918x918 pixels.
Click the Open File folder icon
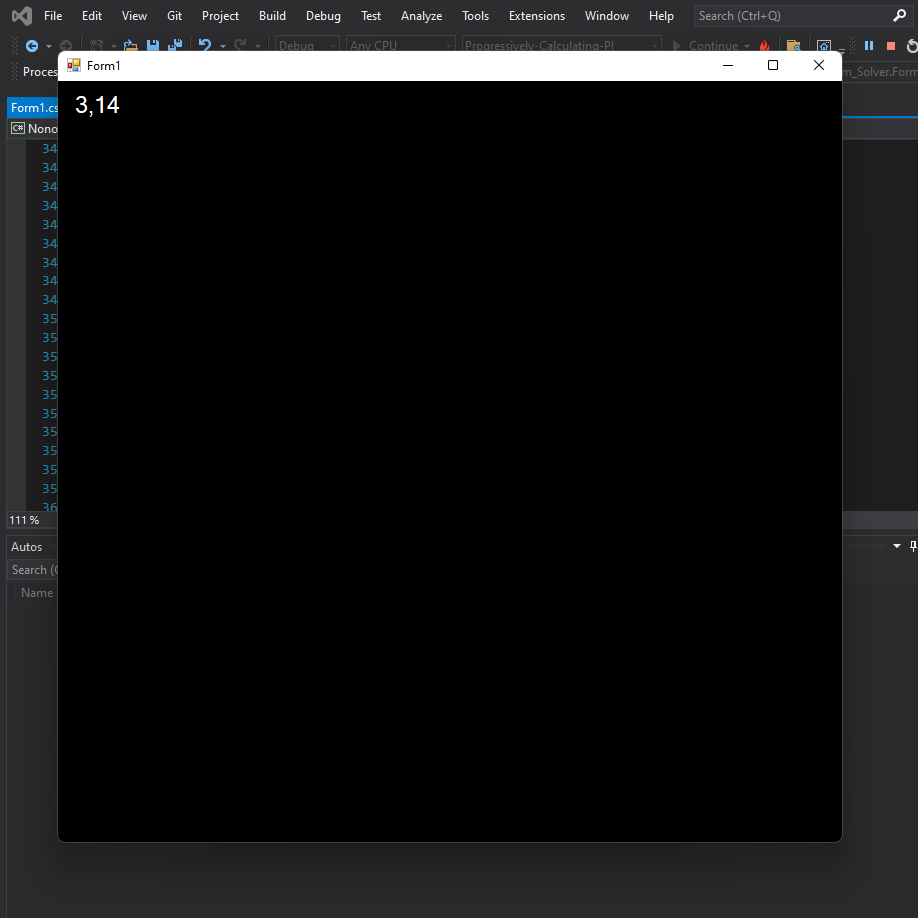(130, 45)
